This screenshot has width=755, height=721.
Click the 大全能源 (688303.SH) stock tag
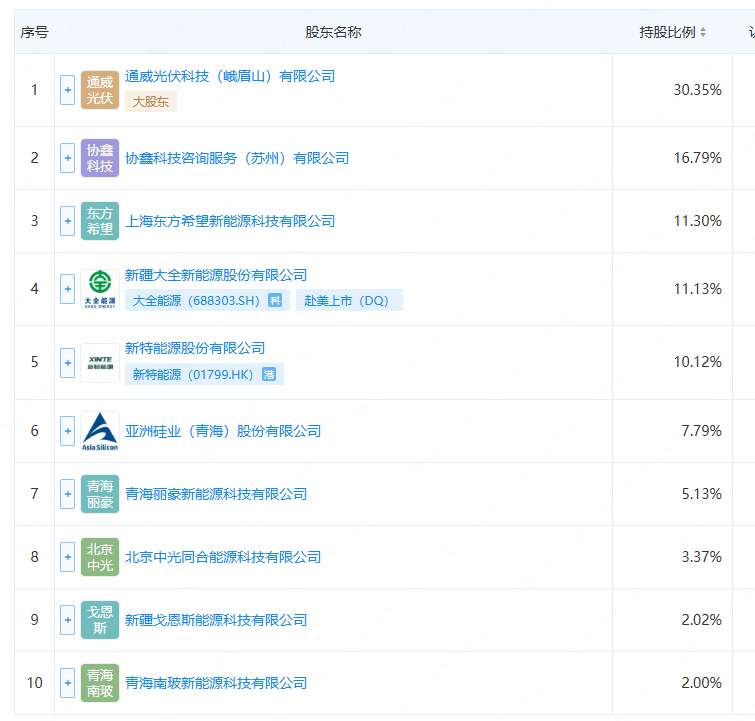point(207,300)
